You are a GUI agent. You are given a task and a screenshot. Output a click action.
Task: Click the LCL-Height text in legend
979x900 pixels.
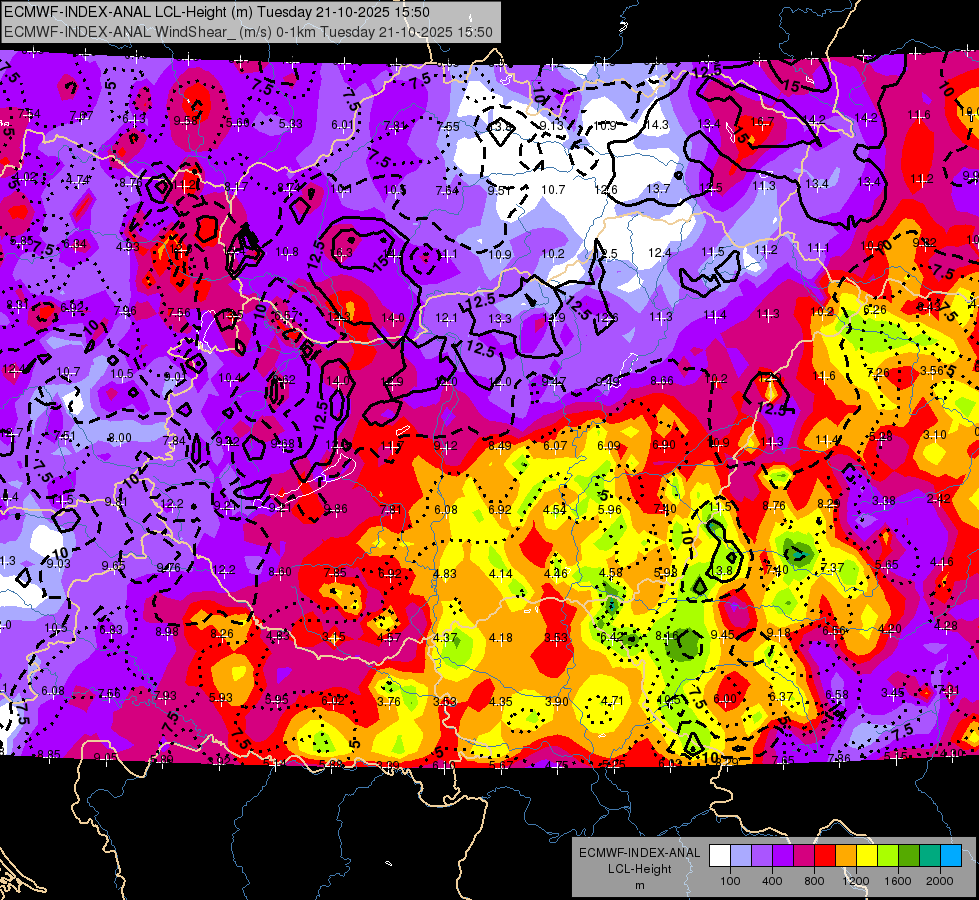(x=639, y=869)
